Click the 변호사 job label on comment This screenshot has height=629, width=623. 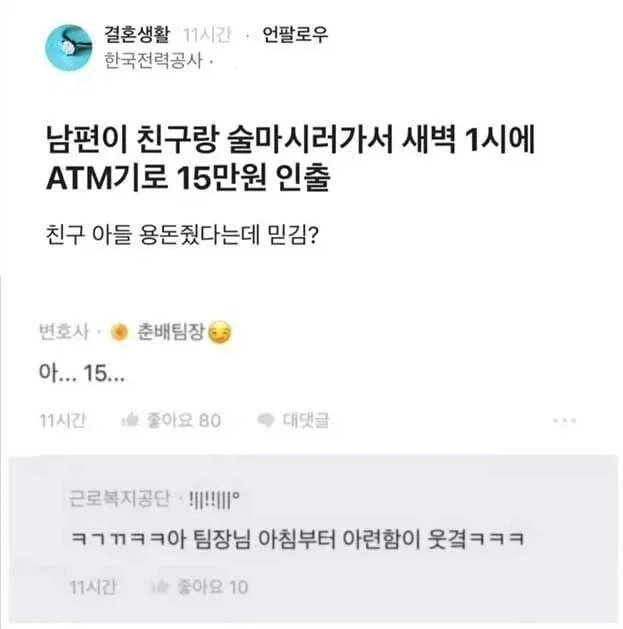point(63,332)
